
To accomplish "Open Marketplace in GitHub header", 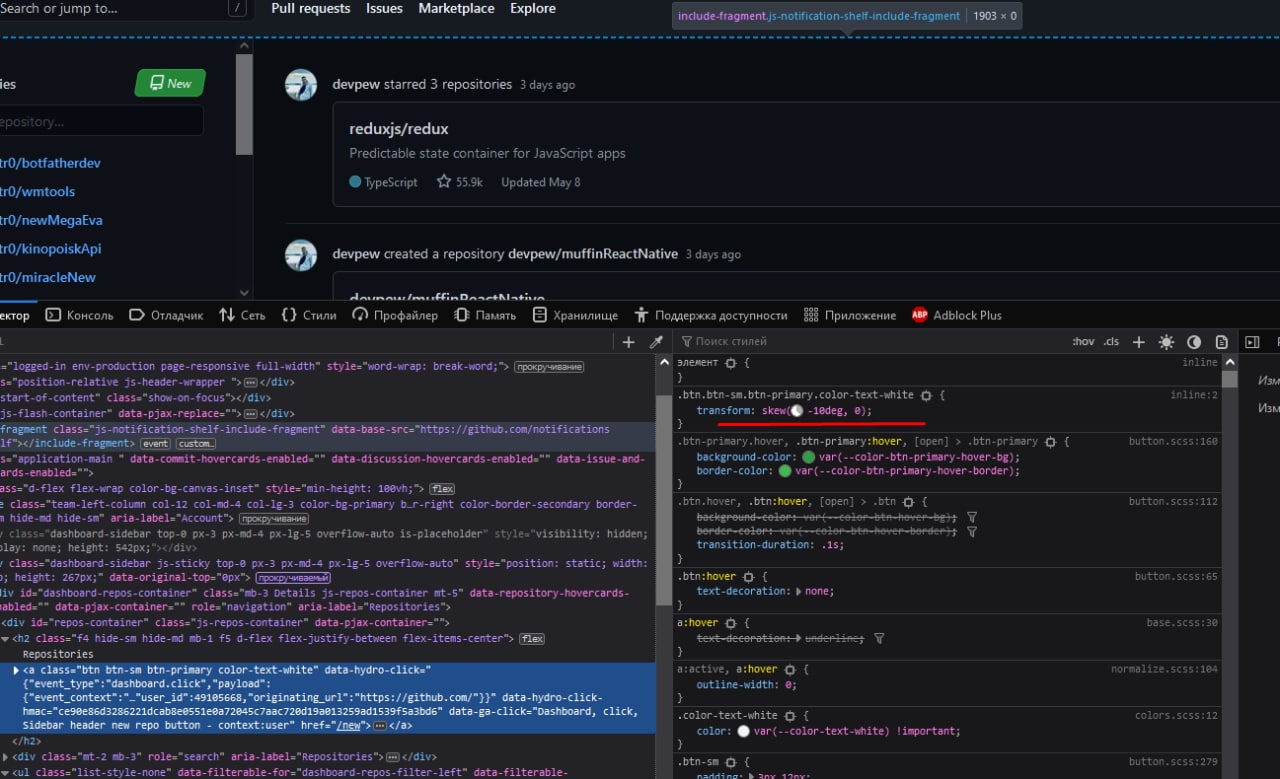I will tap(456, 8).
